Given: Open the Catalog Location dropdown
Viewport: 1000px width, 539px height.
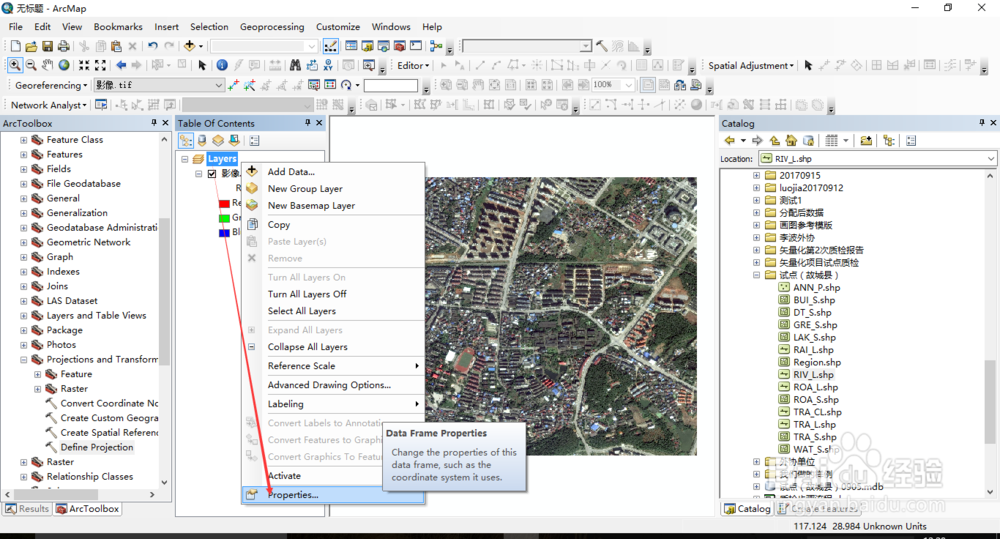Looking at the screenshot, I should click(990, 159).
